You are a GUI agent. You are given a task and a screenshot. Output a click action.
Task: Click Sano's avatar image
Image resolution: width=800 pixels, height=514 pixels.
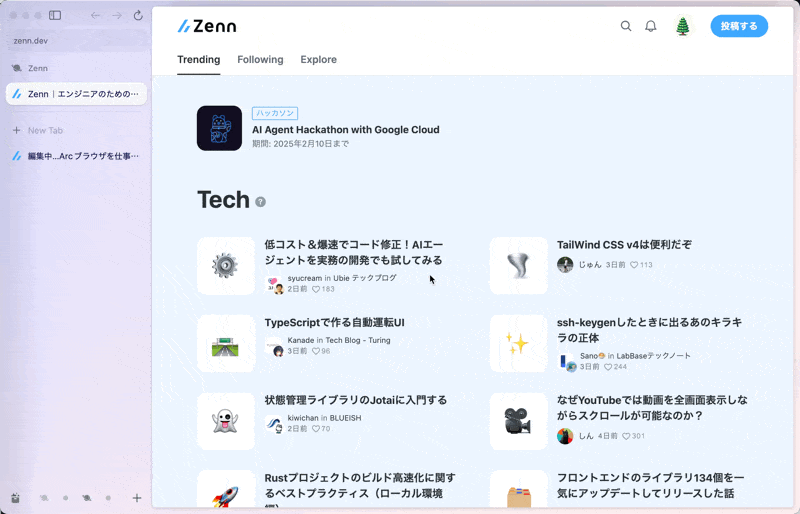coord(571,367)
